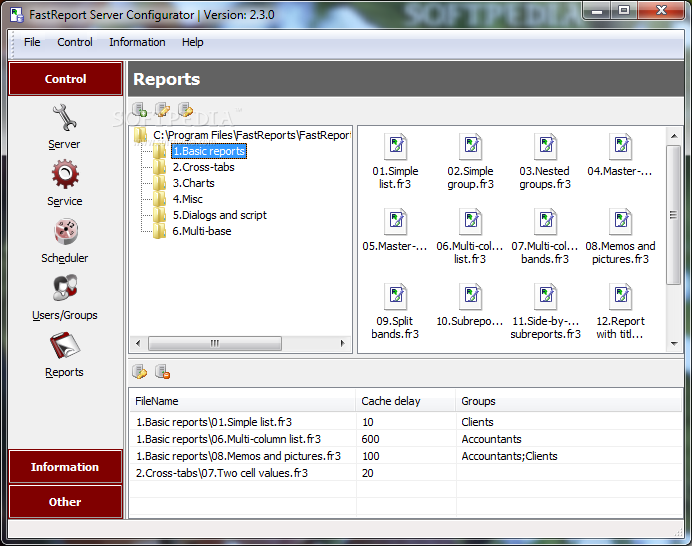The image size is (692, 546).
Task: Click the cache delay value 100
Action: (x=371, y=456)
